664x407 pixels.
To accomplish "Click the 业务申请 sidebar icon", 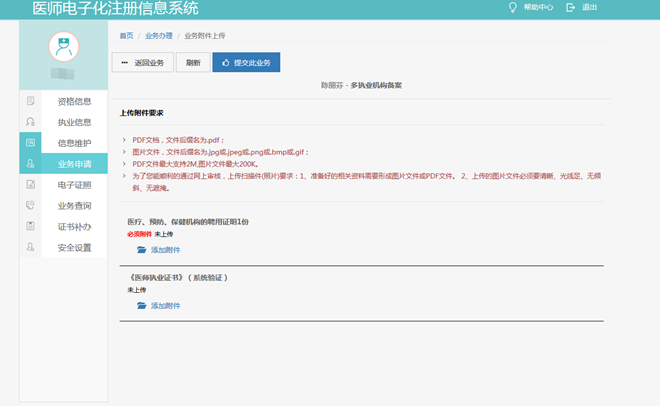I will click(x=31, y=164).
